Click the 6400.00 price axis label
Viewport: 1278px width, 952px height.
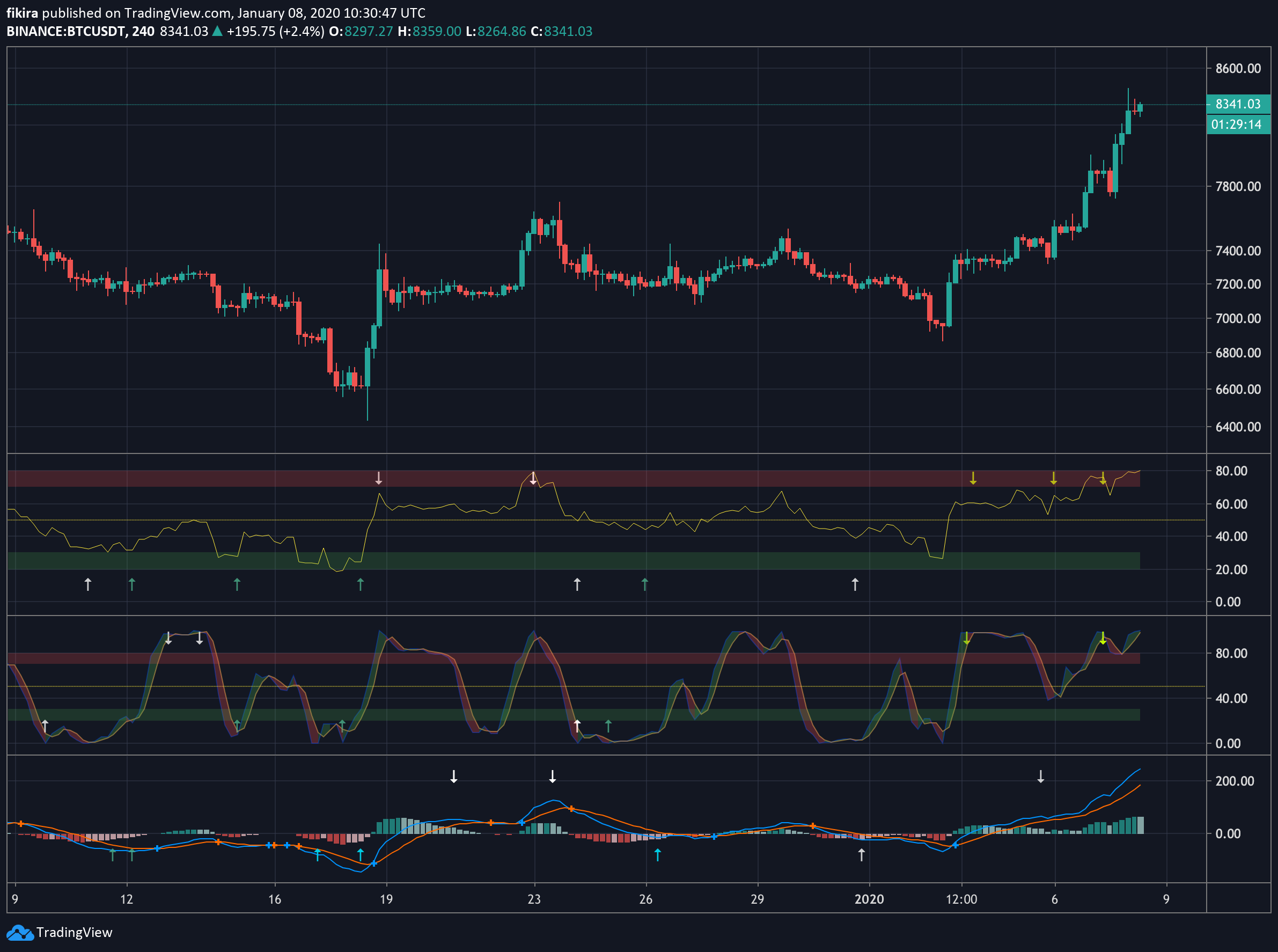click(x=1238, y=427)
